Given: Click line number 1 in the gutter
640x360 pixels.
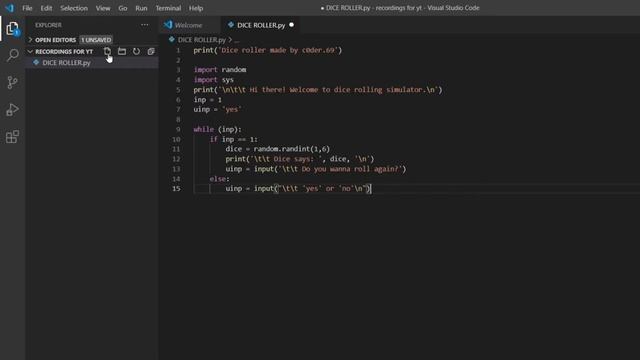Looking at the screenshot, I should click(178, 50).
